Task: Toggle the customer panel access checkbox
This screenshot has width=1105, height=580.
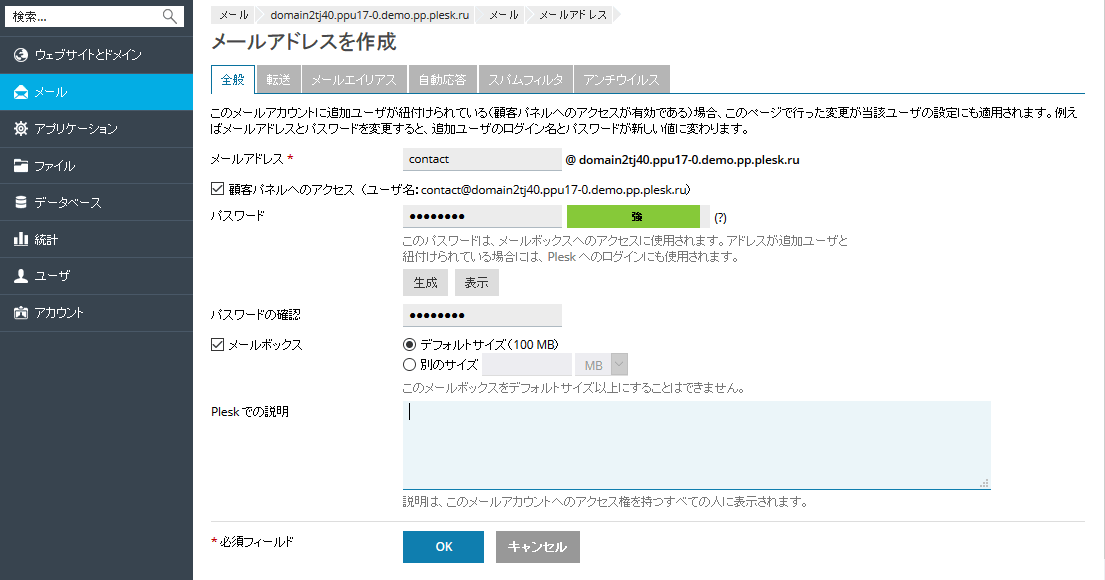Action: [x=218, y=188]
